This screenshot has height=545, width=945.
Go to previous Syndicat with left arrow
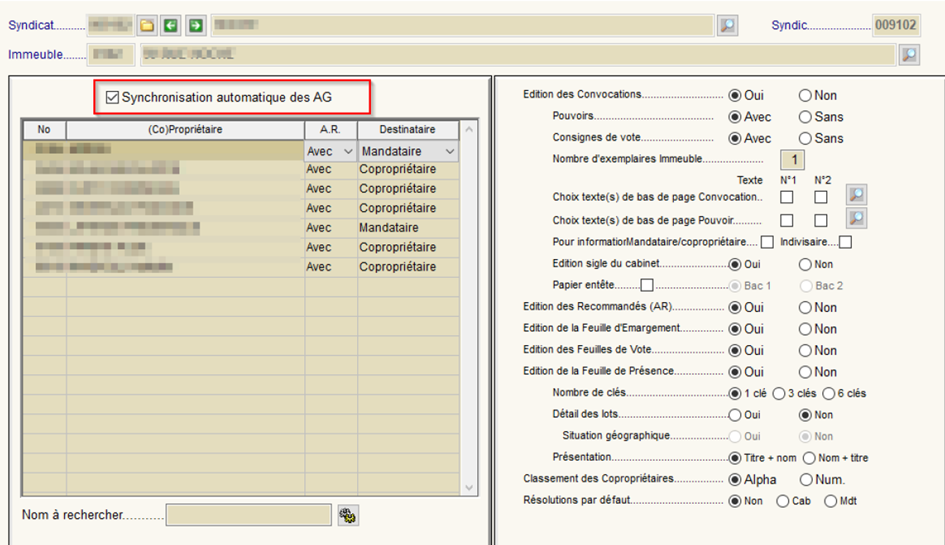click(x=171, y=25)
